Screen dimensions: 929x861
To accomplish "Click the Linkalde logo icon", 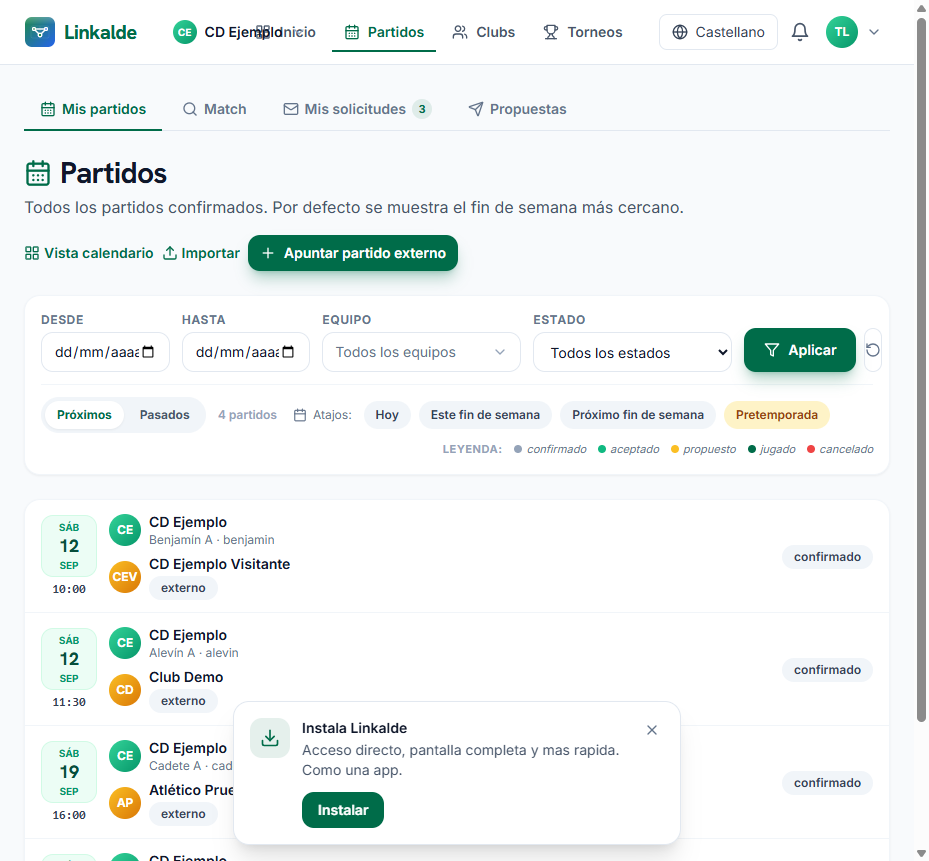I will pyautogui.click(x=40, y=32).
